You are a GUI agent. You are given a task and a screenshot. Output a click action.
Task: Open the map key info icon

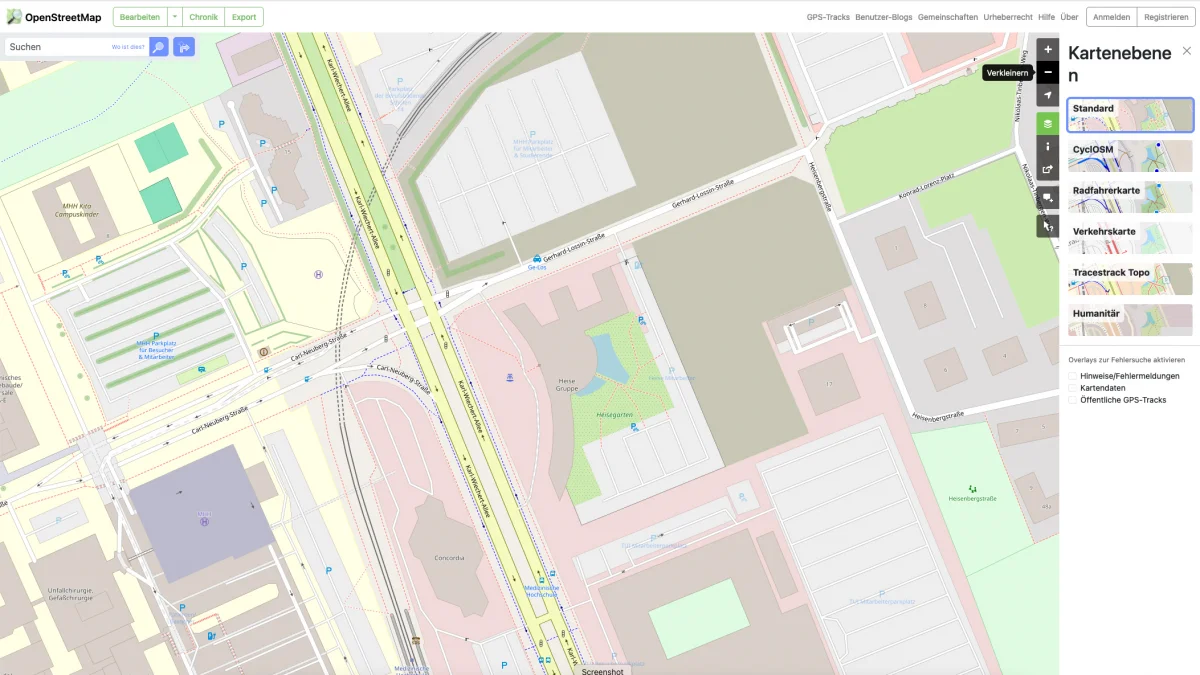pos(1047,146)
